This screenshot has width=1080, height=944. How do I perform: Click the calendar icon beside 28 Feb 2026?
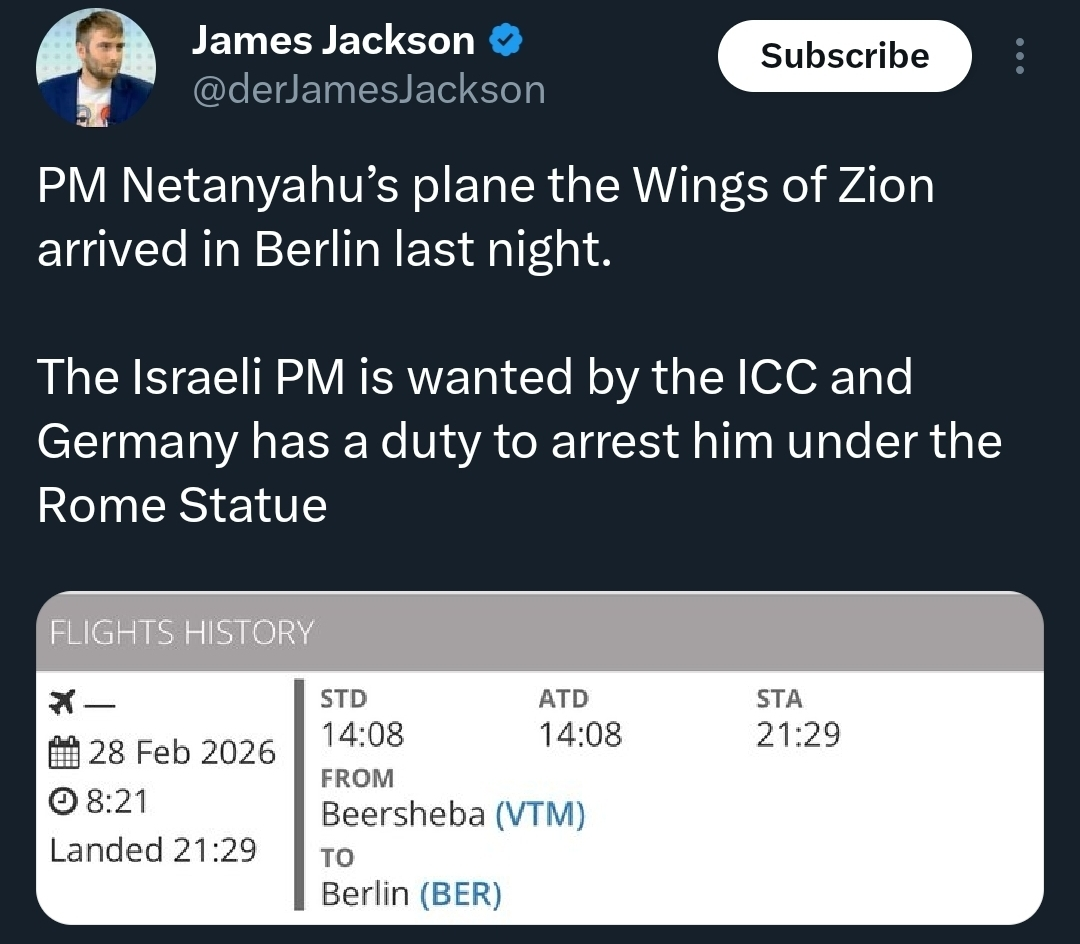63,752
